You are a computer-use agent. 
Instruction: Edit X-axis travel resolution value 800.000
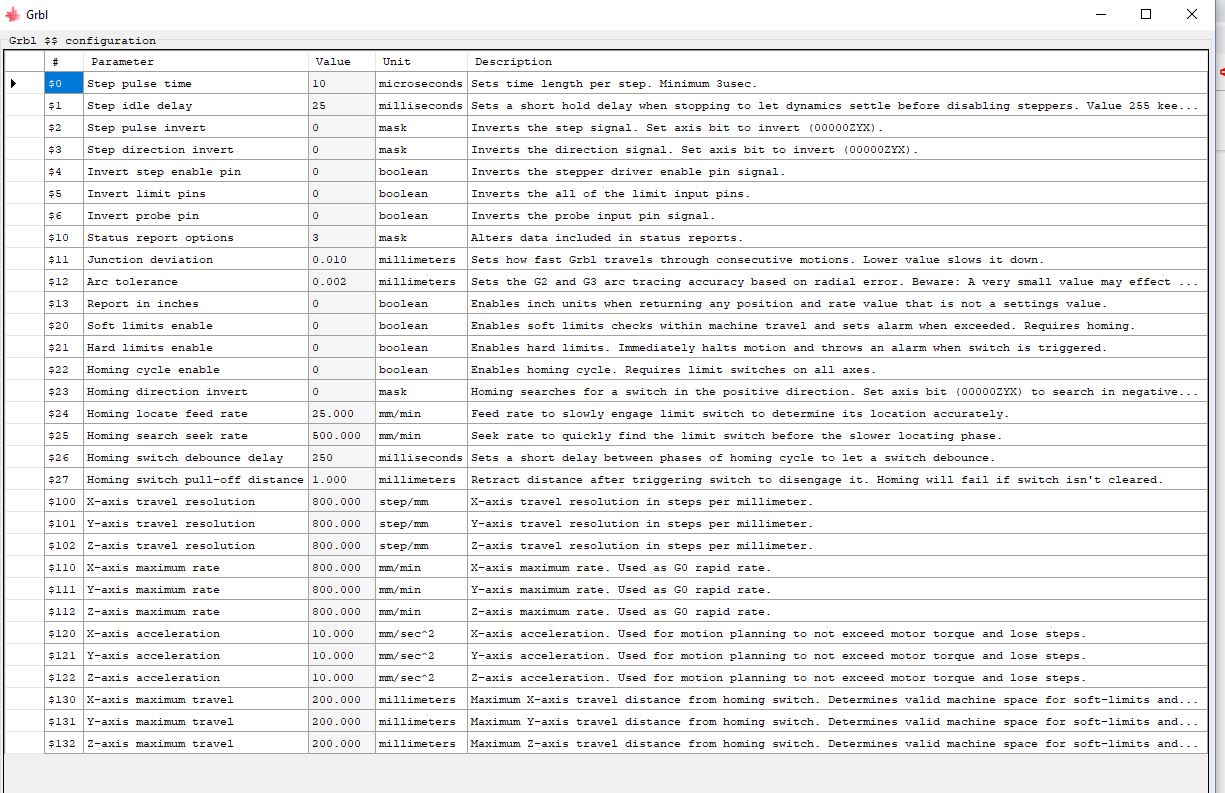[342, 502]
